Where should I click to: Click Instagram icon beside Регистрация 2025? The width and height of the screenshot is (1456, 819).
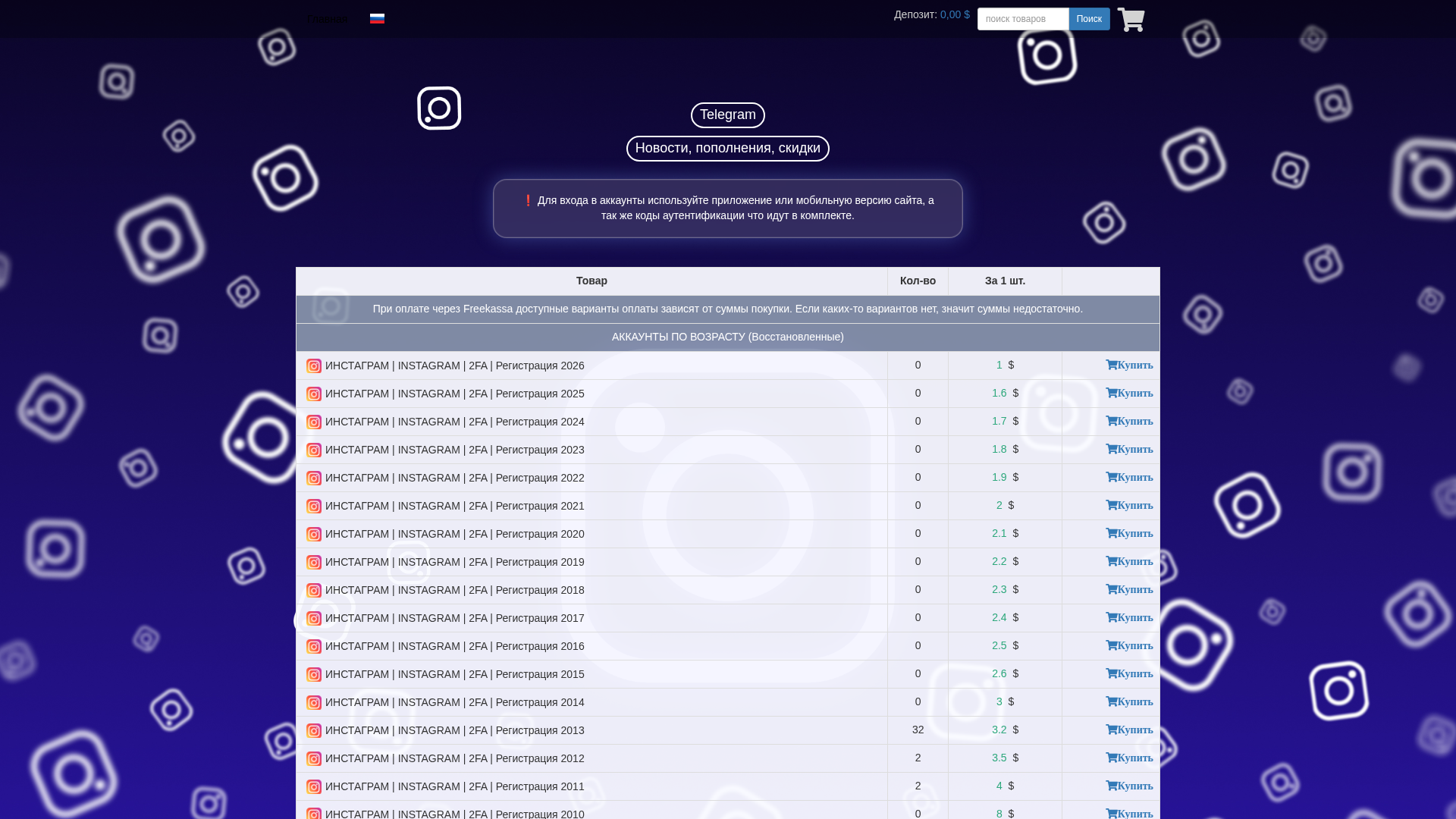[314, 394]
